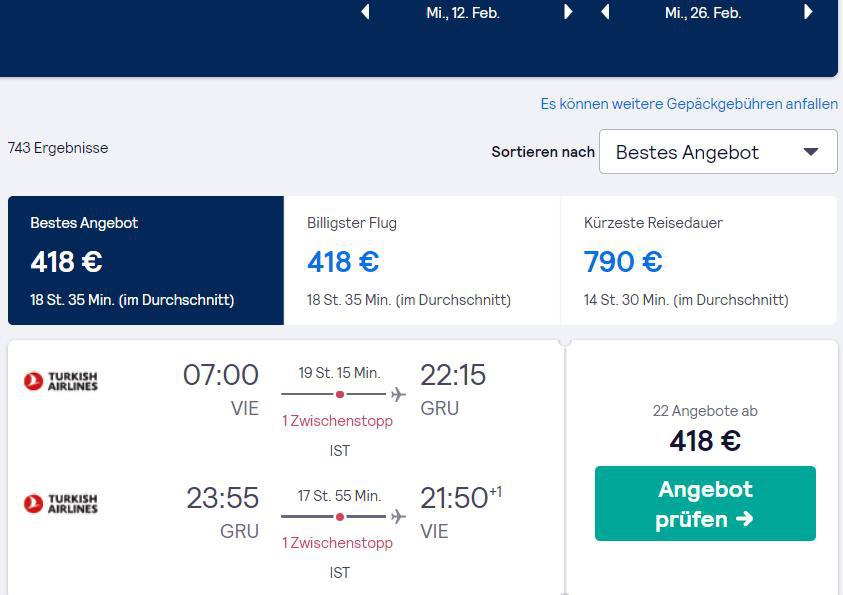This screenshot has width=843, height=595.
Task: Go to next day after Mi., 12. Feb.
Action: click(x=568, y=12)
